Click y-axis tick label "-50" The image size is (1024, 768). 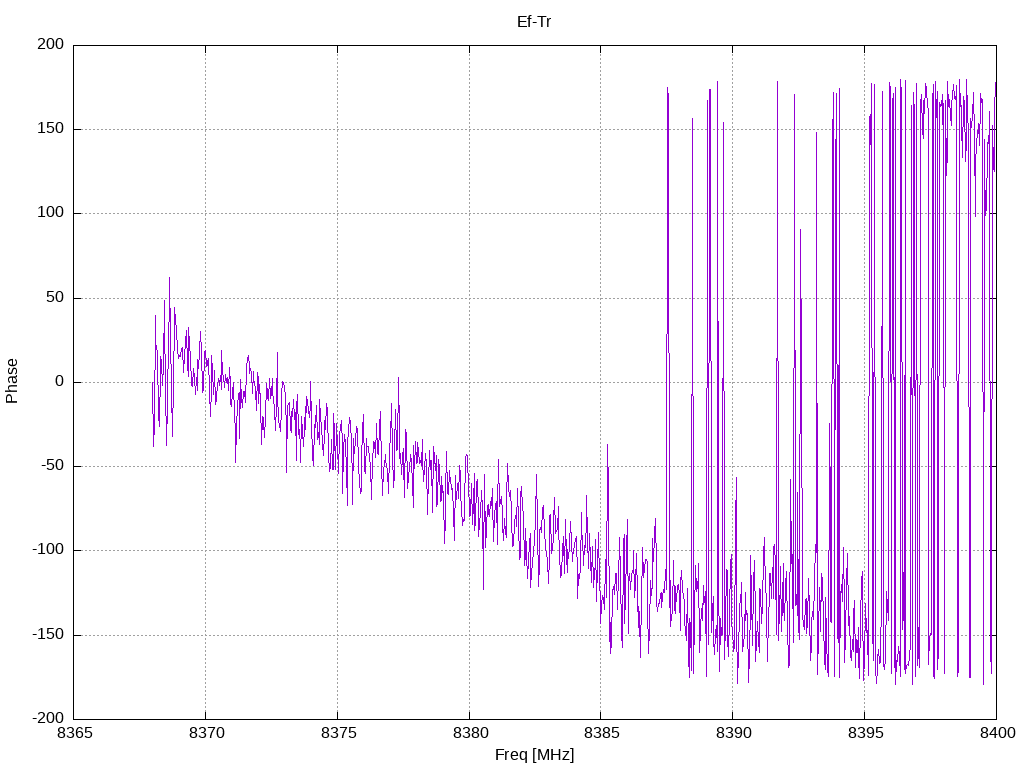coord(53,466)
